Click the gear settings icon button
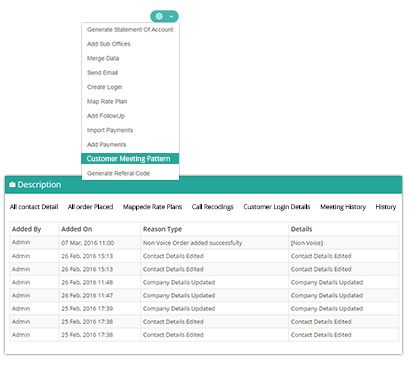The height and width of the screenshot is (372, 410). coord(159,16)
